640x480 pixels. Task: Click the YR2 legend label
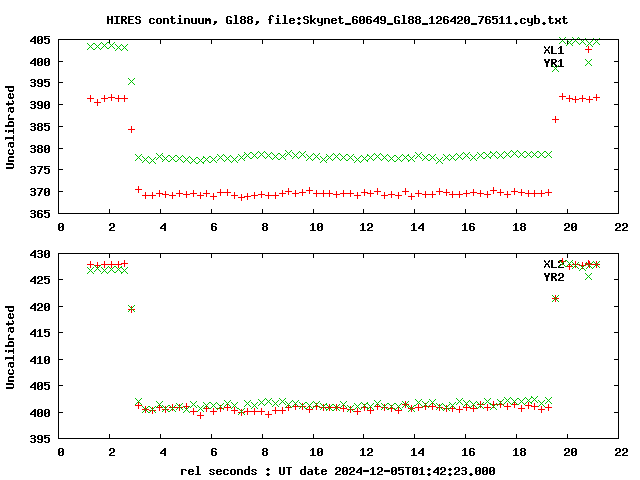[x=553, y=277]
